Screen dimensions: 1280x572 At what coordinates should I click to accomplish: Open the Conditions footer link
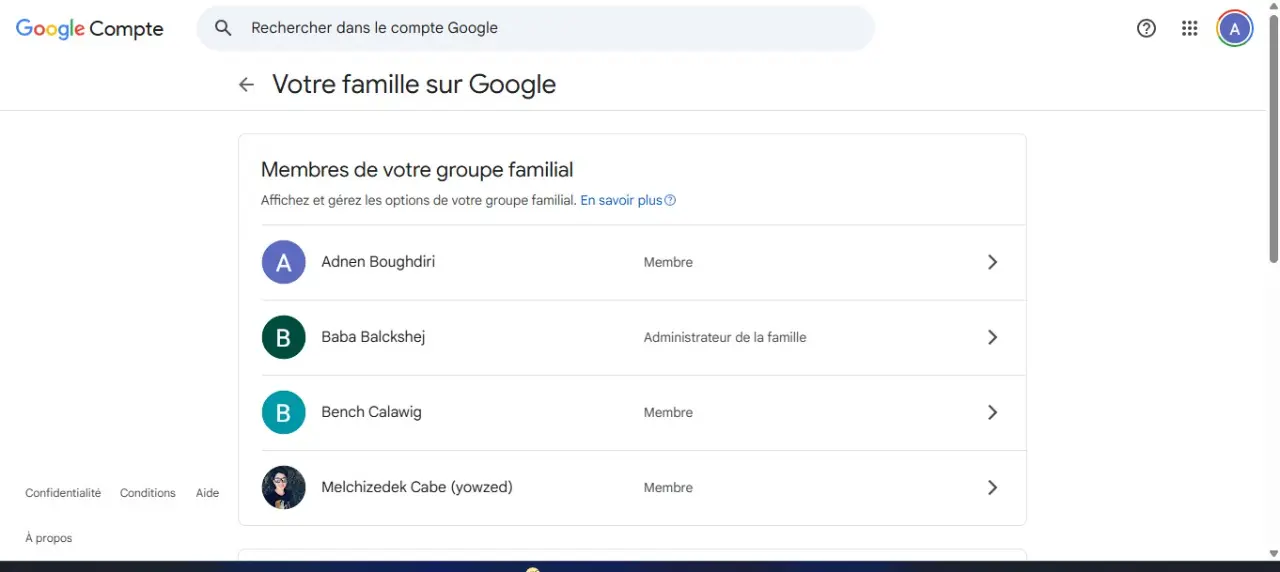(147, 493)
